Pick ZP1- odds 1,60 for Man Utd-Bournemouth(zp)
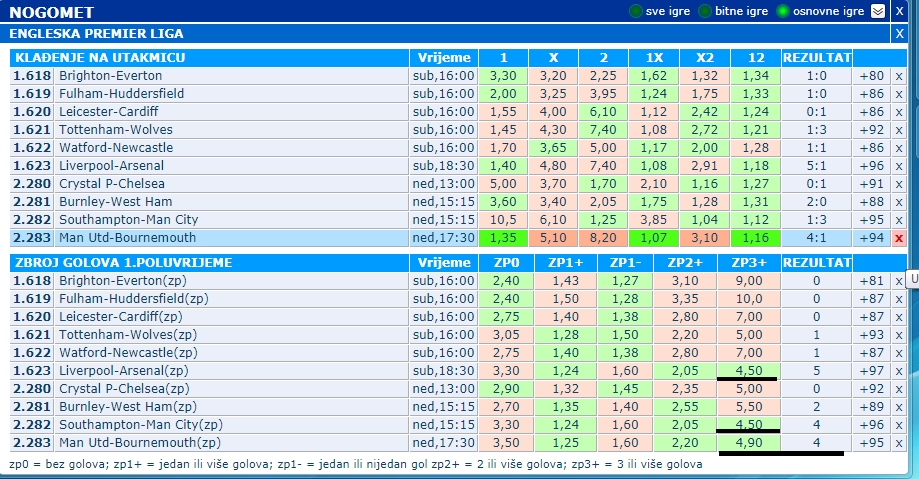The width and height of the screenshot is (919, 479). pos(625,443)
